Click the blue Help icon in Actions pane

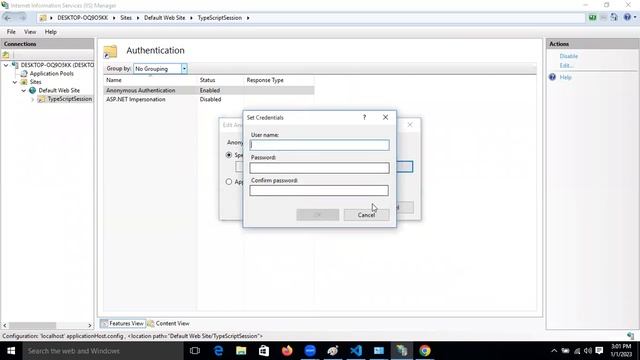[552, 77]
